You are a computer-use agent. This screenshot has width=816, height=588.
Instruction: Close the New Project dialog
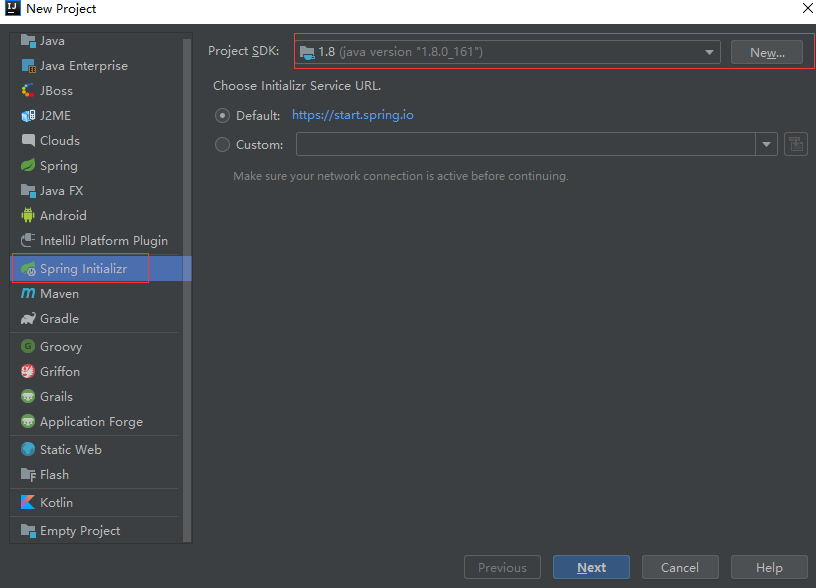click(x=807, y=8)
